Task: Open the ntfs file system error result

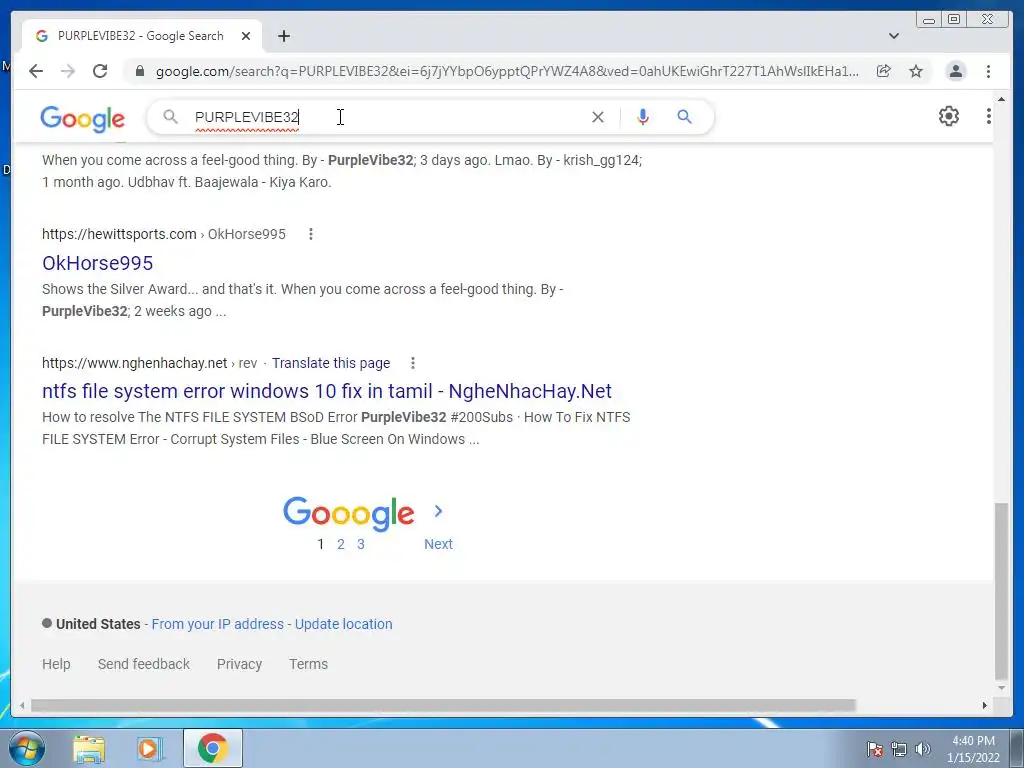Action: click(x=327, y=391)
